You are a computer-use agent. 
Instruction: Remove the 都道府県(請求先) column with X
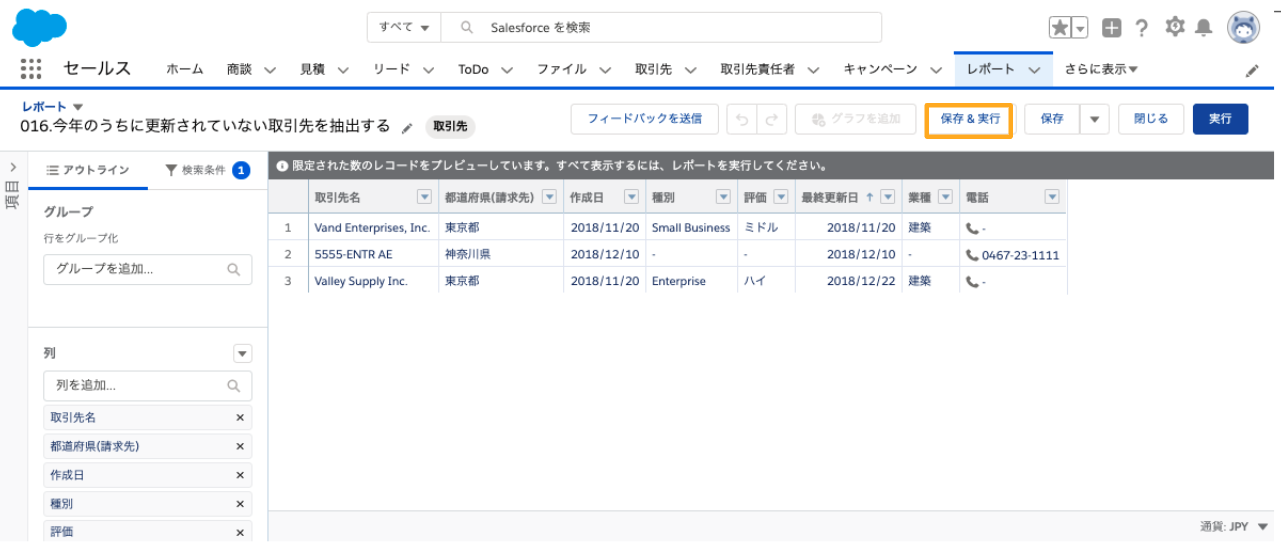pos(240,447)
